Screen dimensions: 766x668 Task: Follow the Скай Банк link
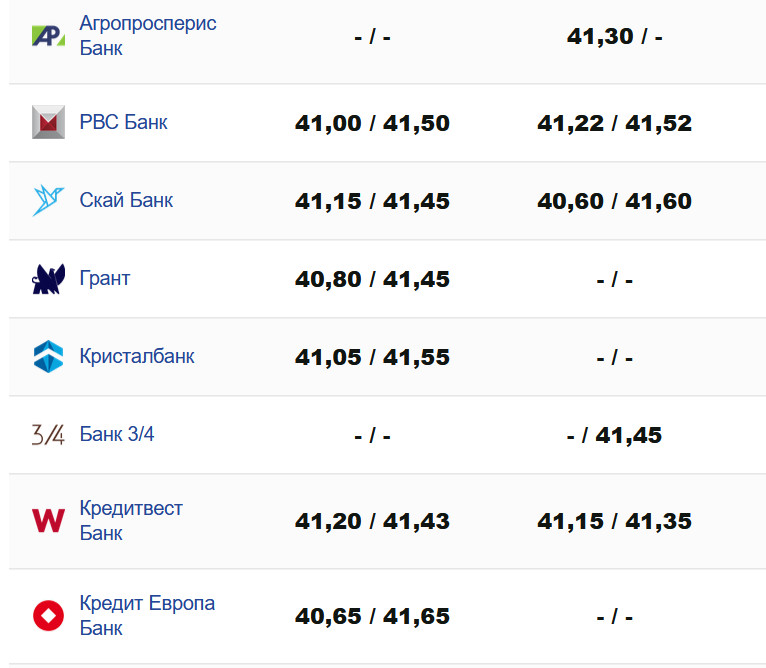[126, 200]
